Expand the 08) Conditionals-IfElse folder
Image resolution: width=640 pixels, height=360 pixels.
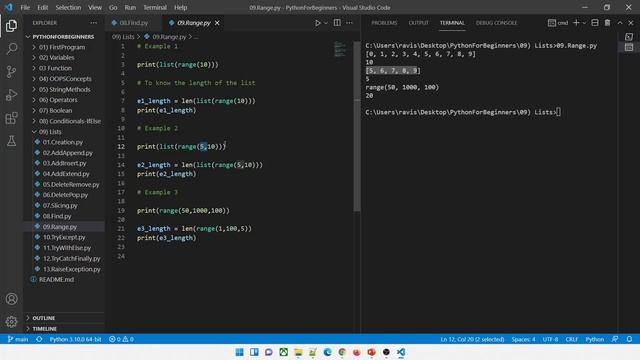click(x=69, y=121)
